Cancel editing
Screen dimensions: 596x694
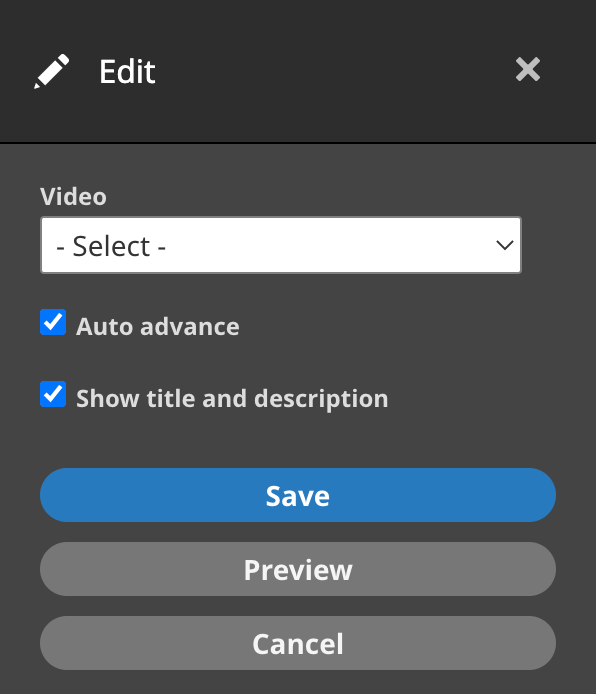298,643
